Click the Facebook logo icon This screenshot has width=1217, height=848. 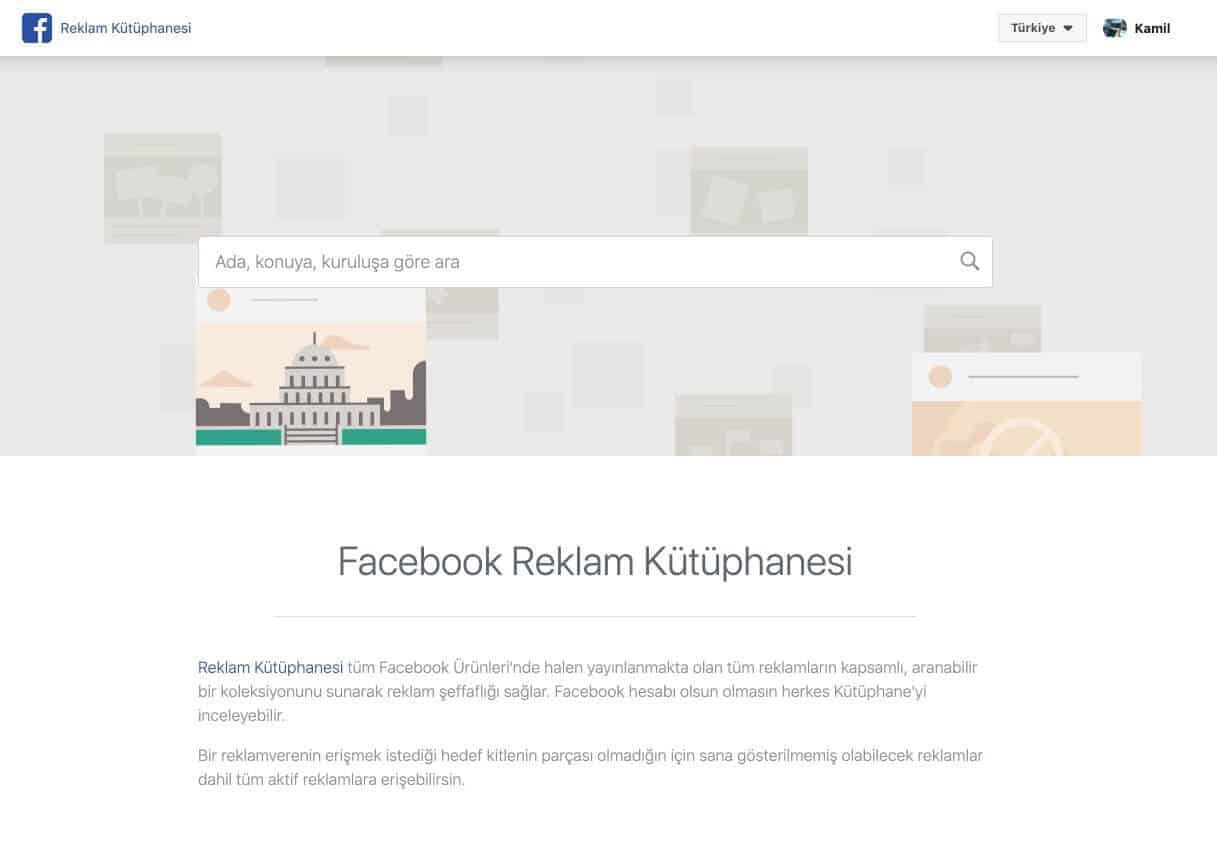[x=37, y=28]
